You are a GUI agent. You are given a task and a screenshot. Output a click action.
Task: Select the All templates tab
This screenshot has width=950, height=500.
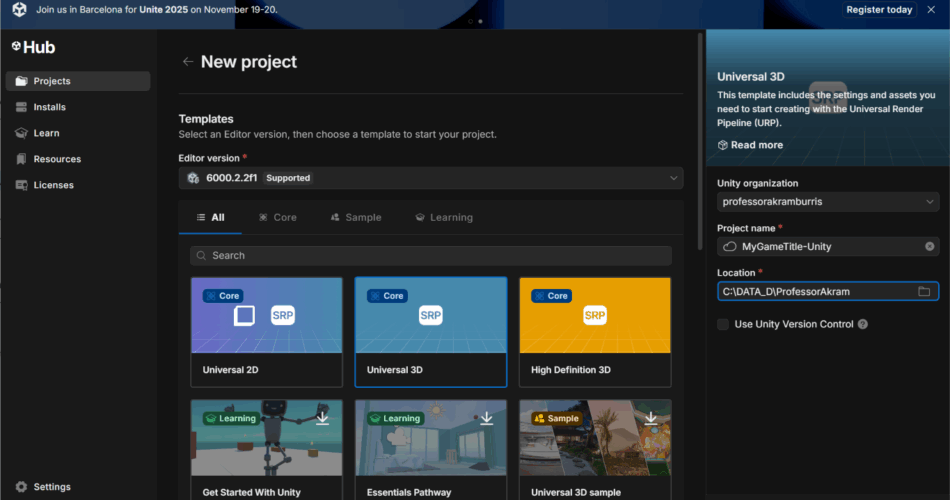[210, 218]
